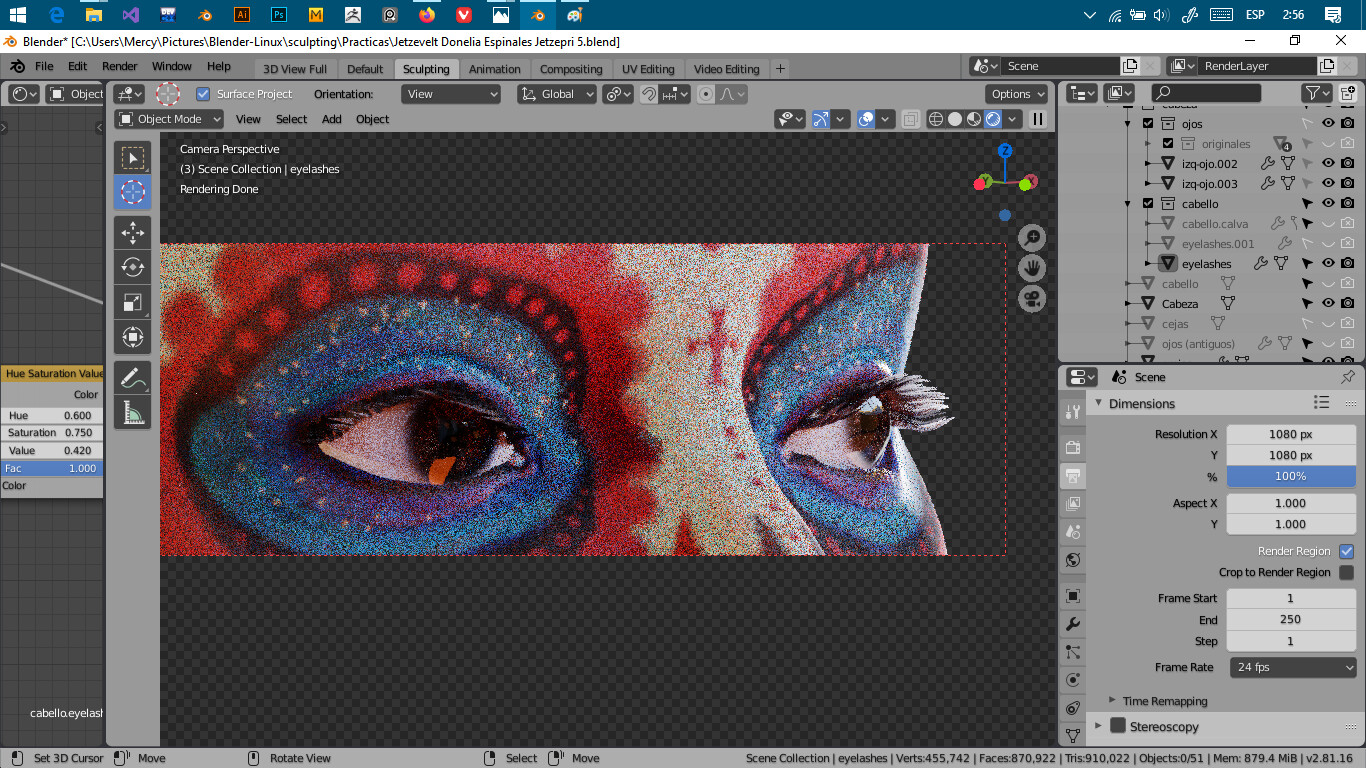
Task: Expand the Time Remapping panel
Action: pyautogui.click(x=1164, y=701)
